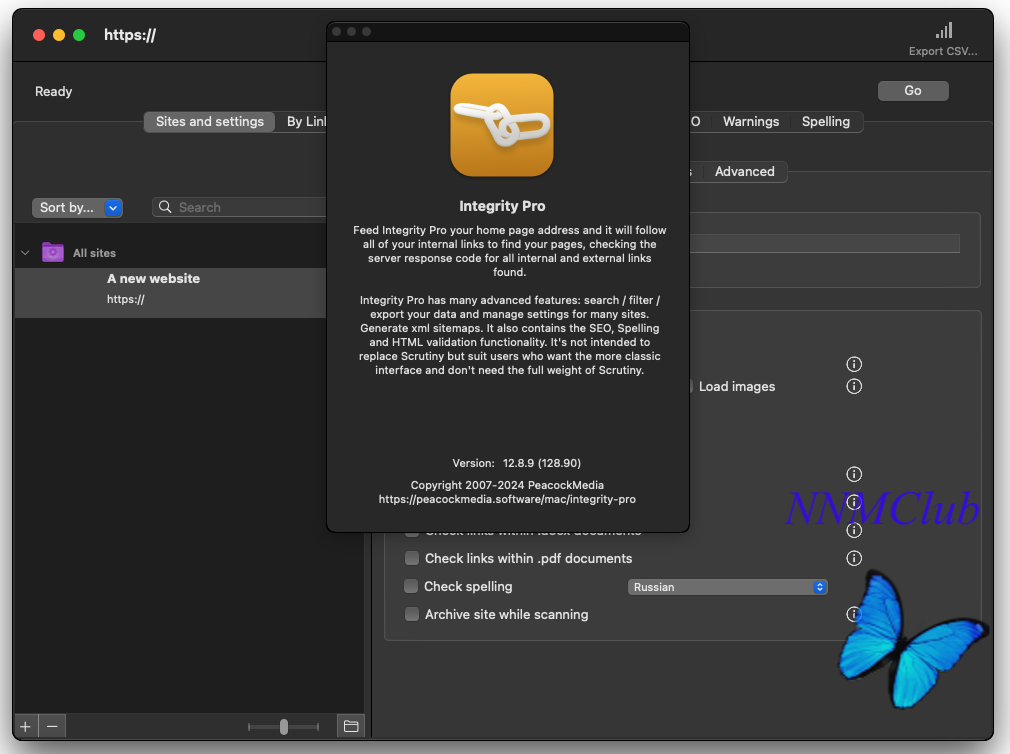Viewport: 1010px width, 754px height.
Task: Enable the Check spelling checkbox
Action: point(411,587)
